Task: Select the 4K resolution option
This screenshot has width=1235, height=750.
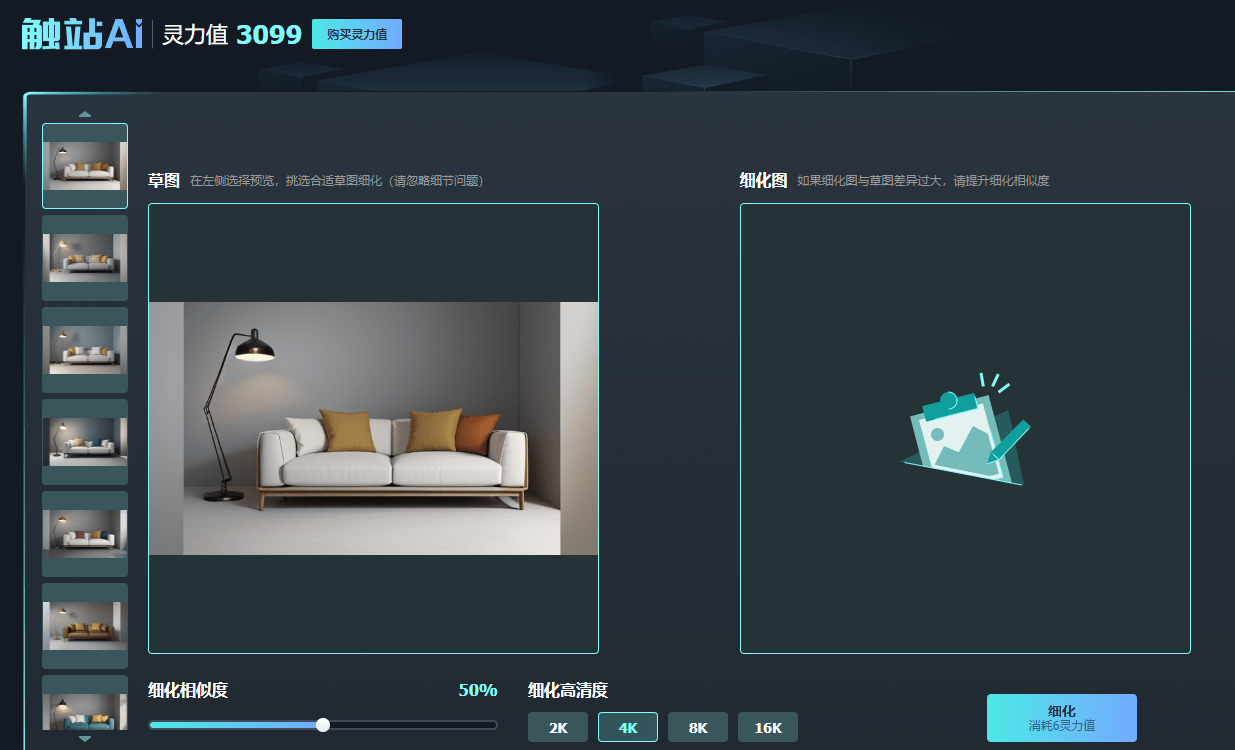Action: coord(628,727)
